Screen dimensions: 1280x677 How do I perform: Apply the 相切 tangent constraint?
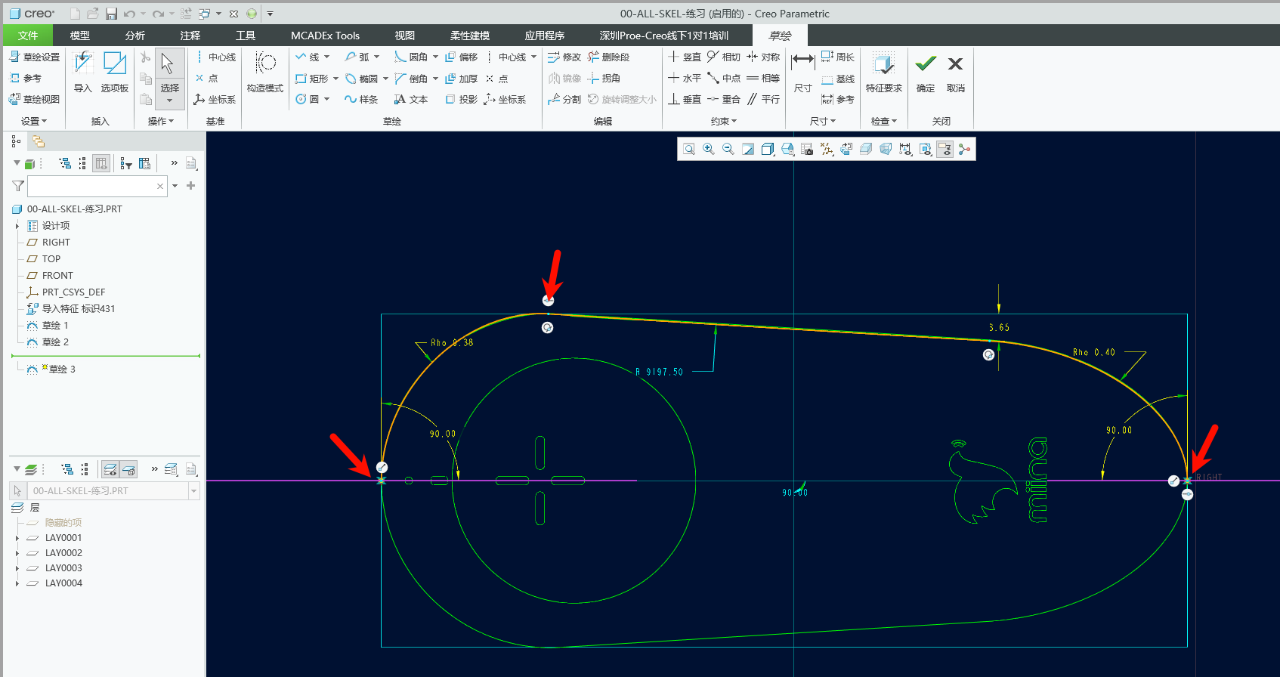coord(724,57)
